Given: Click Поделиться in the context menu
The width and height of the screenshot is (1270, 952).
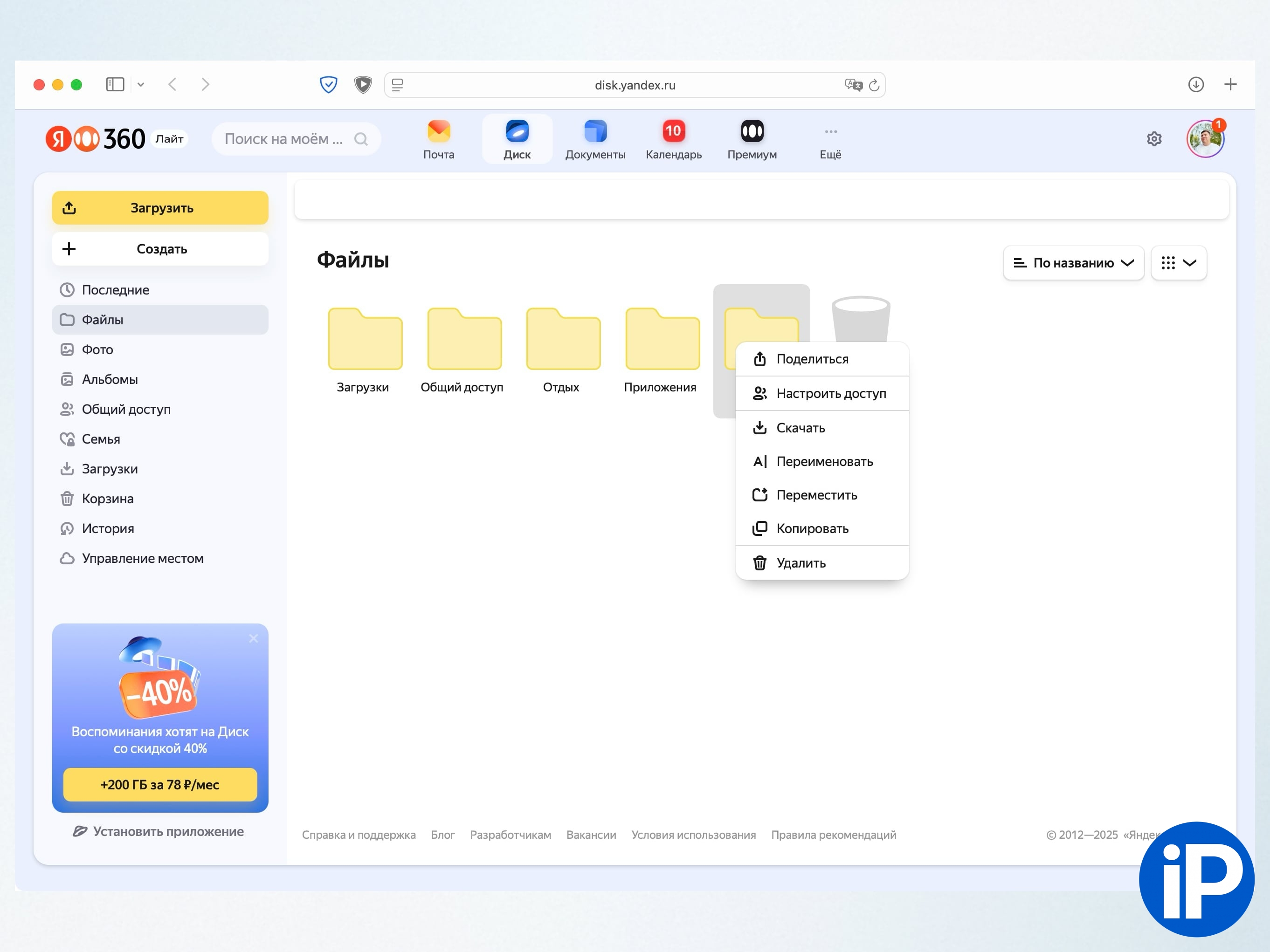Looking at the screenshot, I should tap(812, 359).
